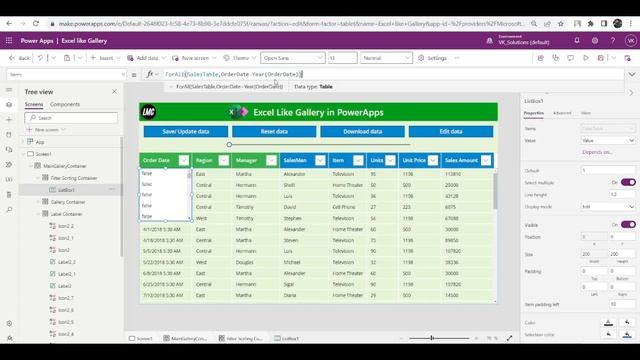
Task: Open settings gear in purple header
Action: 595,40
